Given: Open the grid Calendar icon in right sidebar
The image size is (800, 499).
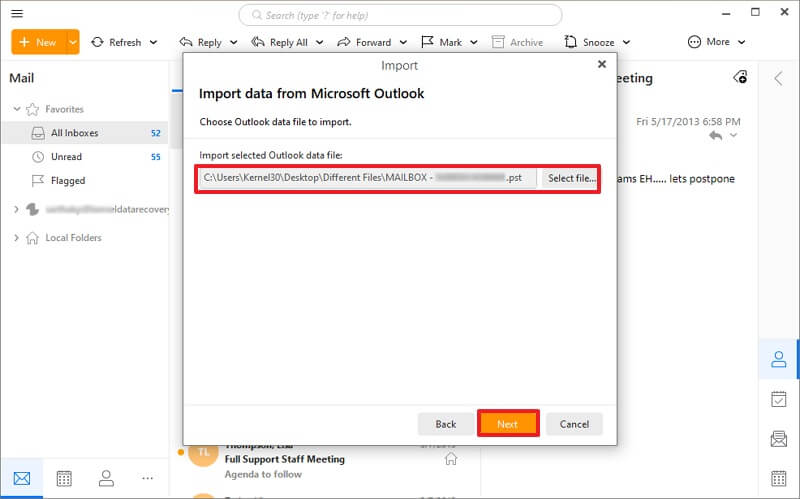Looking at the screenshot, I should click(x=779, y=479).
